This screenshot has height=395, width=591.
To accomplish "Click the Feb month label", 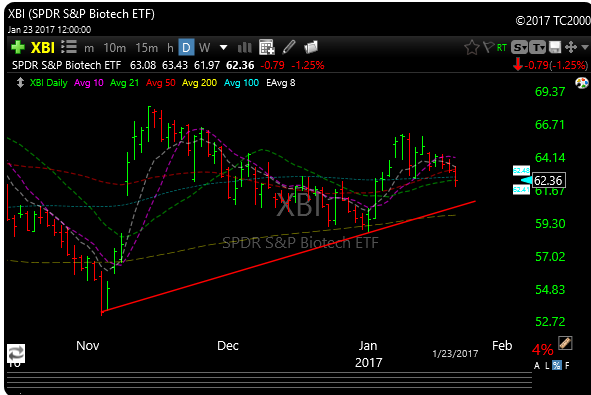I will point(502,346).
